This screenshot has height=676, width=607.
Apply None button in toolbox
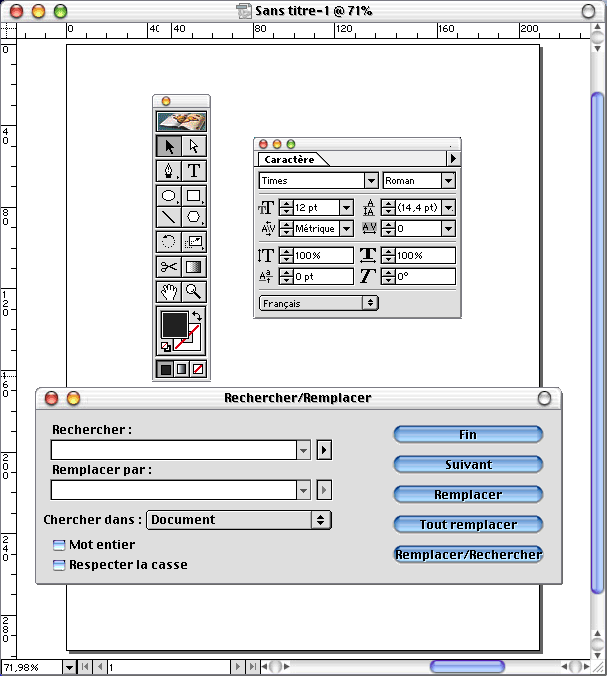tap(198, 369)
